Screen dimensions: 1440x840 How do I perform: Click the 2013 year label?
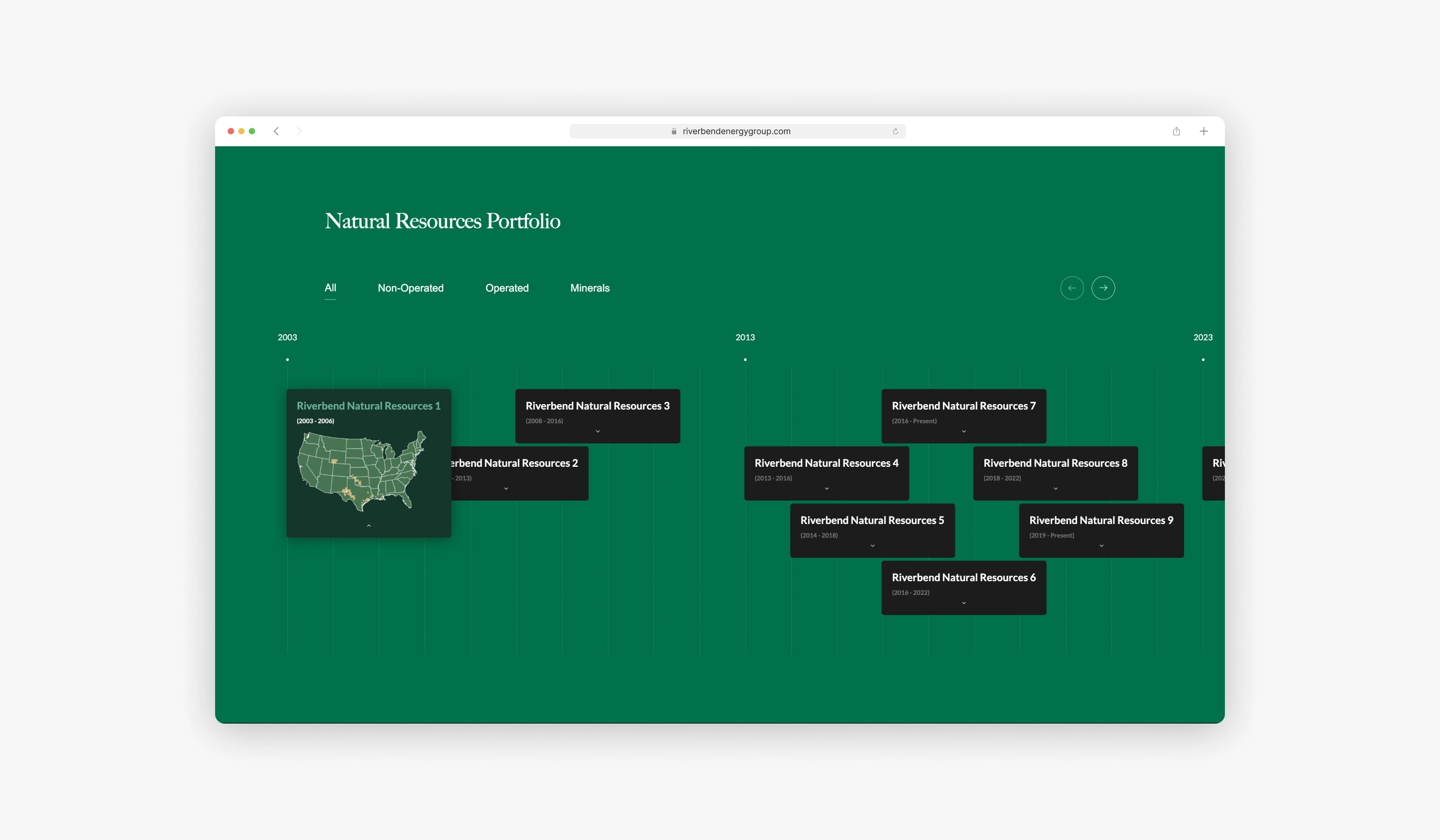pos(745,337)
